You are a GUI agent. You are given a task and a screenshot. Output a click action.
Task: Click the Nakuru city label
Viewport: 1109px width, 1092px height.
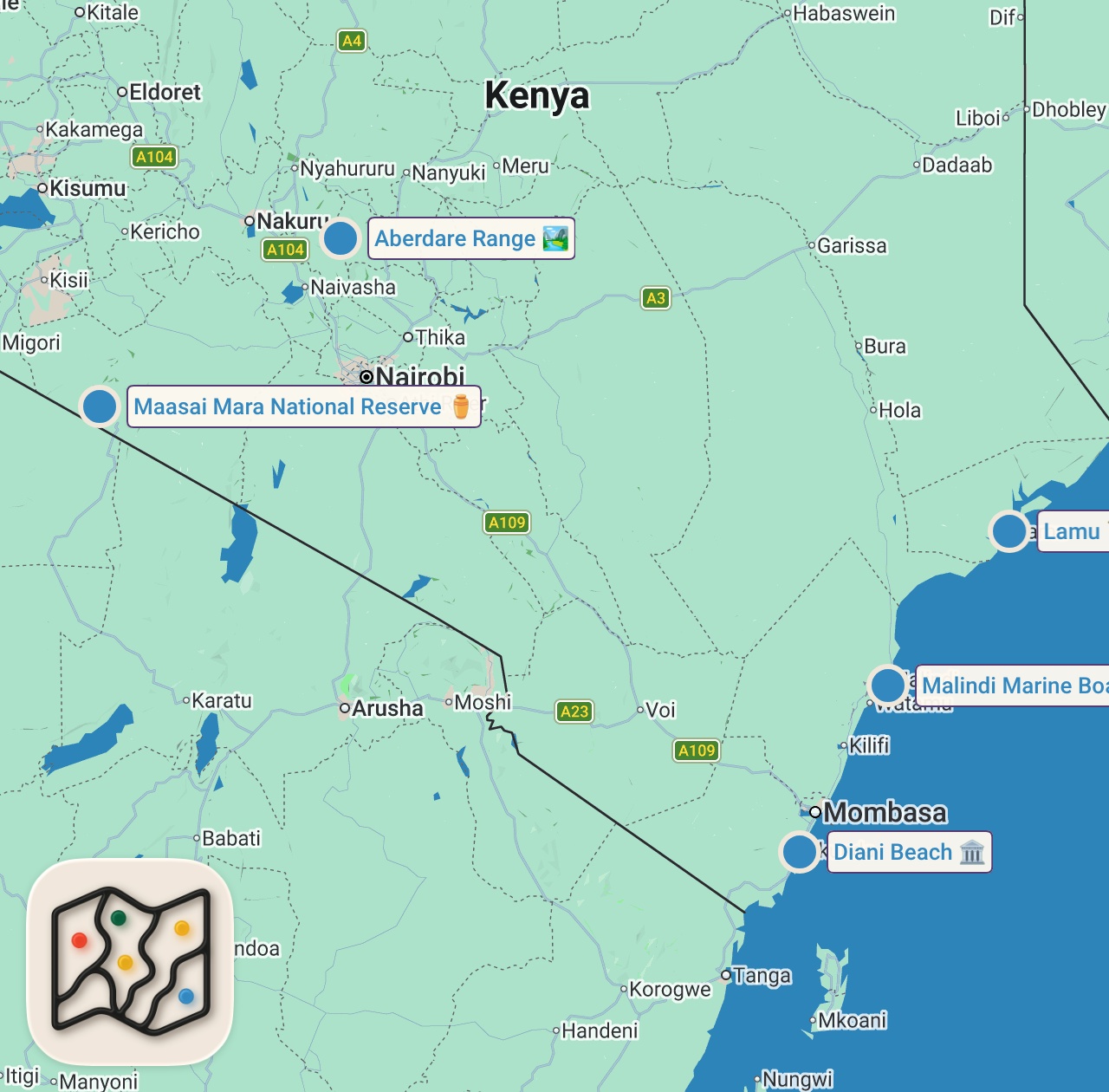click(293, 221)
